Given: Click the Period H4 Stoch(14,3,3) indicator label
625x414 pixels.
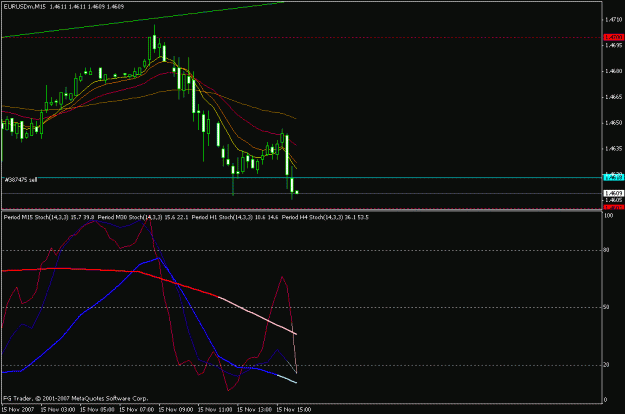Looking at the screenshot, I should pos(325,217).
